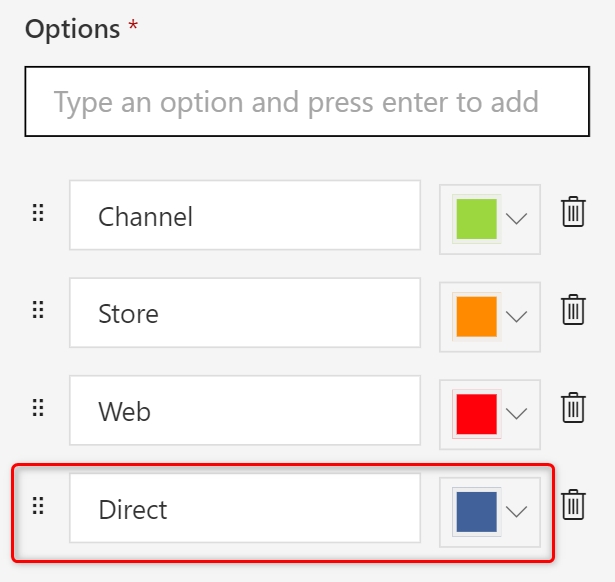
Task: Click inside the Direct option text field
Action: click(x=244, y=509)
